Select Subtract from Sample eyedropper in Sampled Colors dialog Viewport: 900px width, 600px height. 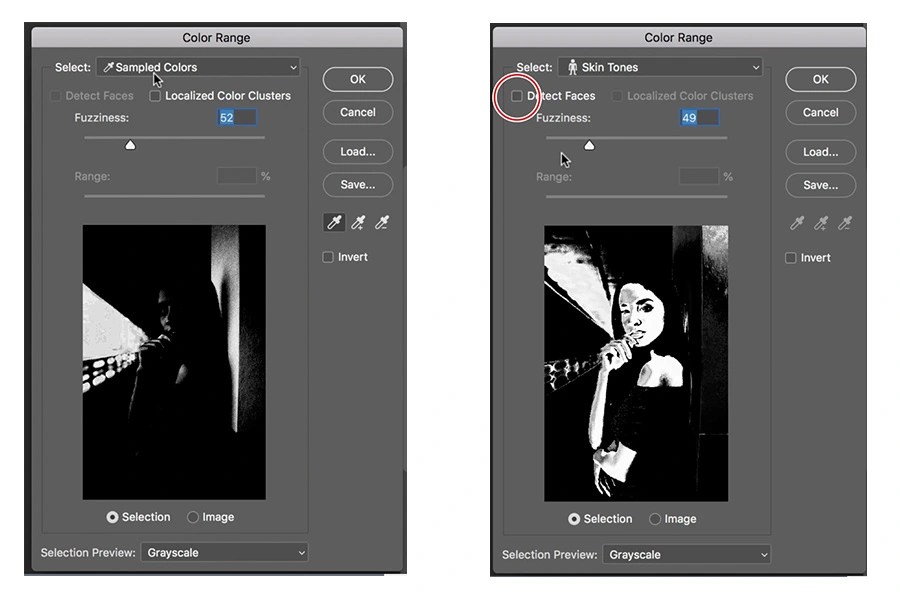point(382,222)
